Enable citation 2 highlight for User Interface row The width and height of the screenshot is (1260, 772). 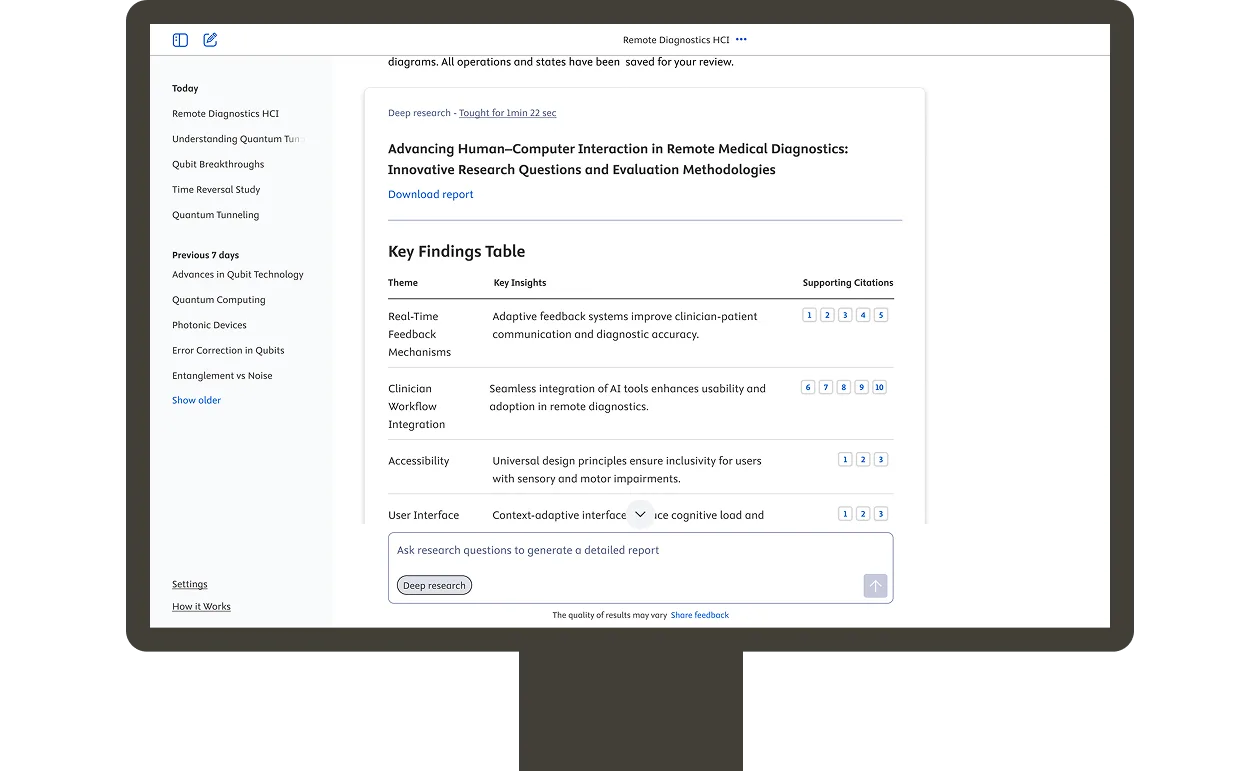(x=862, y=513)
